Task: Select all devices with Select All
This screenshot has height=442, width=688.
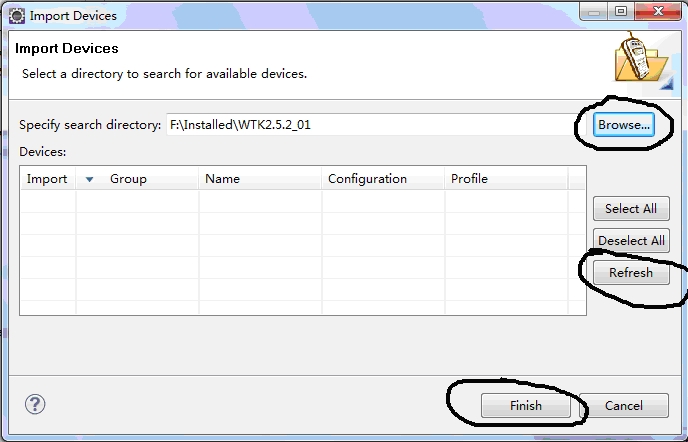Action: (631, 208)
